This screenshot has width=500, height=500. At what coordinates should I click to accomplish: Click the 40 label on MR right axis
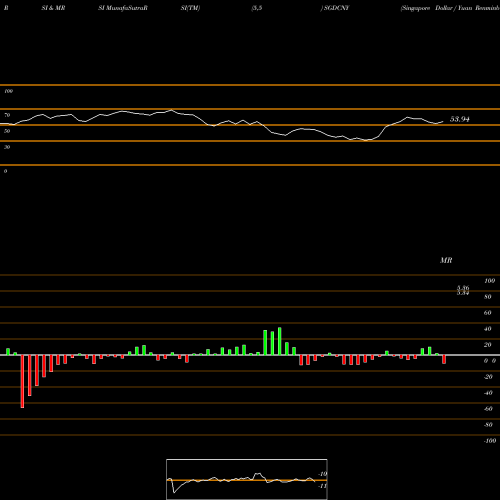488,329
